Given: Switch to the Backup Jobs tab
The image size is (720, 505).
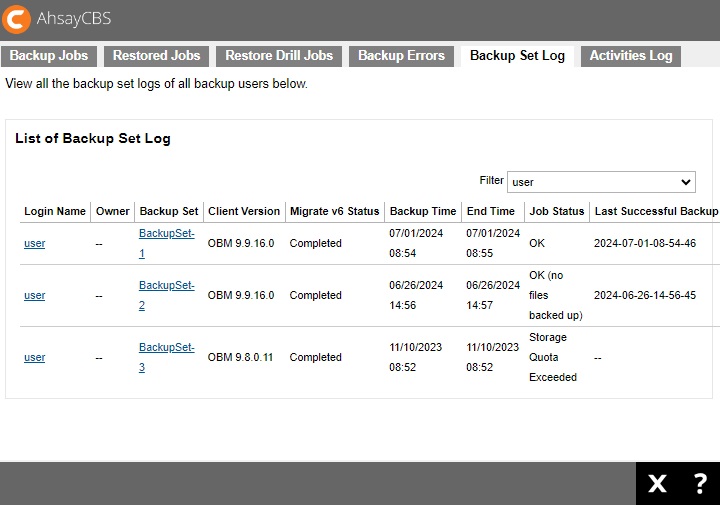Looking at the screenshot, I should pos(49,56).
